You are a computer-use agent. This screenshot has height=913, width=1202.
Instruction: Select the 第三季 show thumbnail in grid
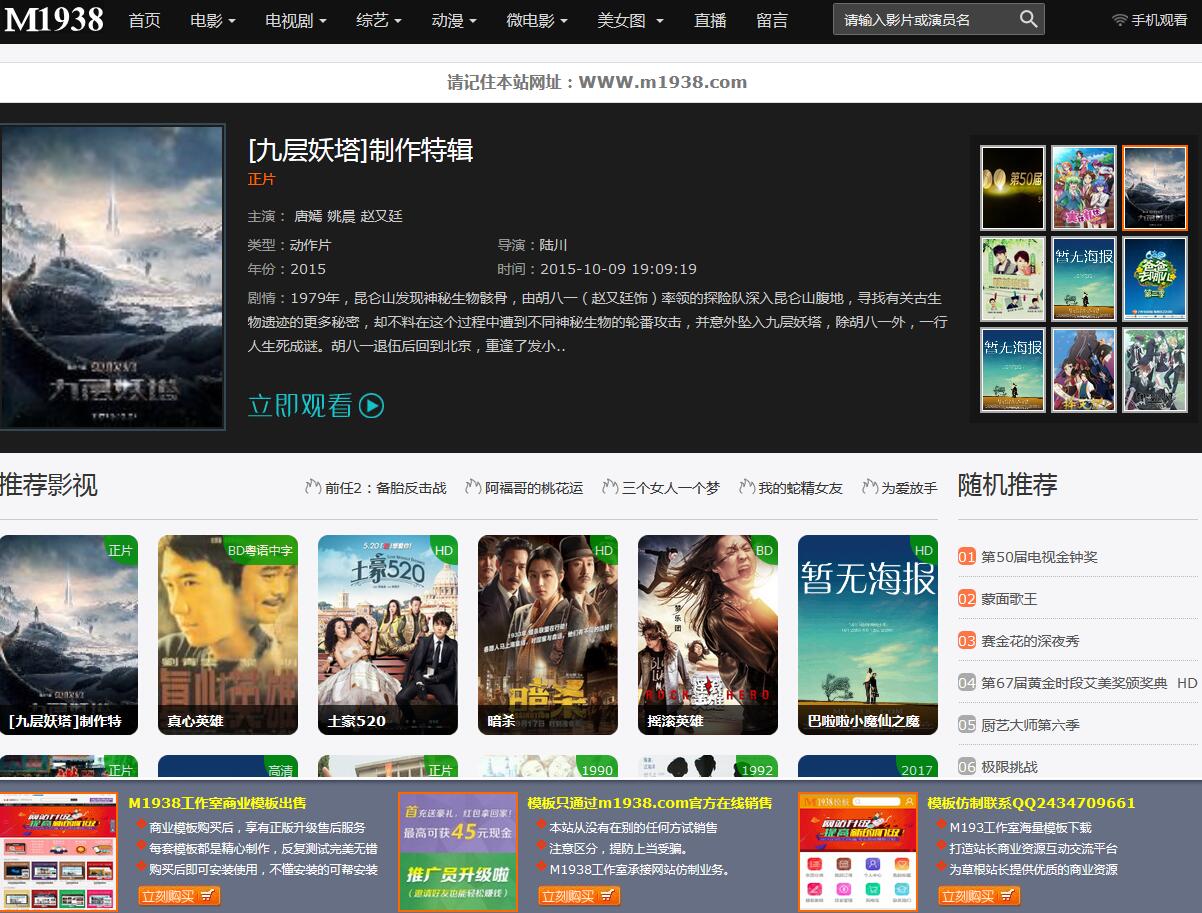pos(1155,278)
